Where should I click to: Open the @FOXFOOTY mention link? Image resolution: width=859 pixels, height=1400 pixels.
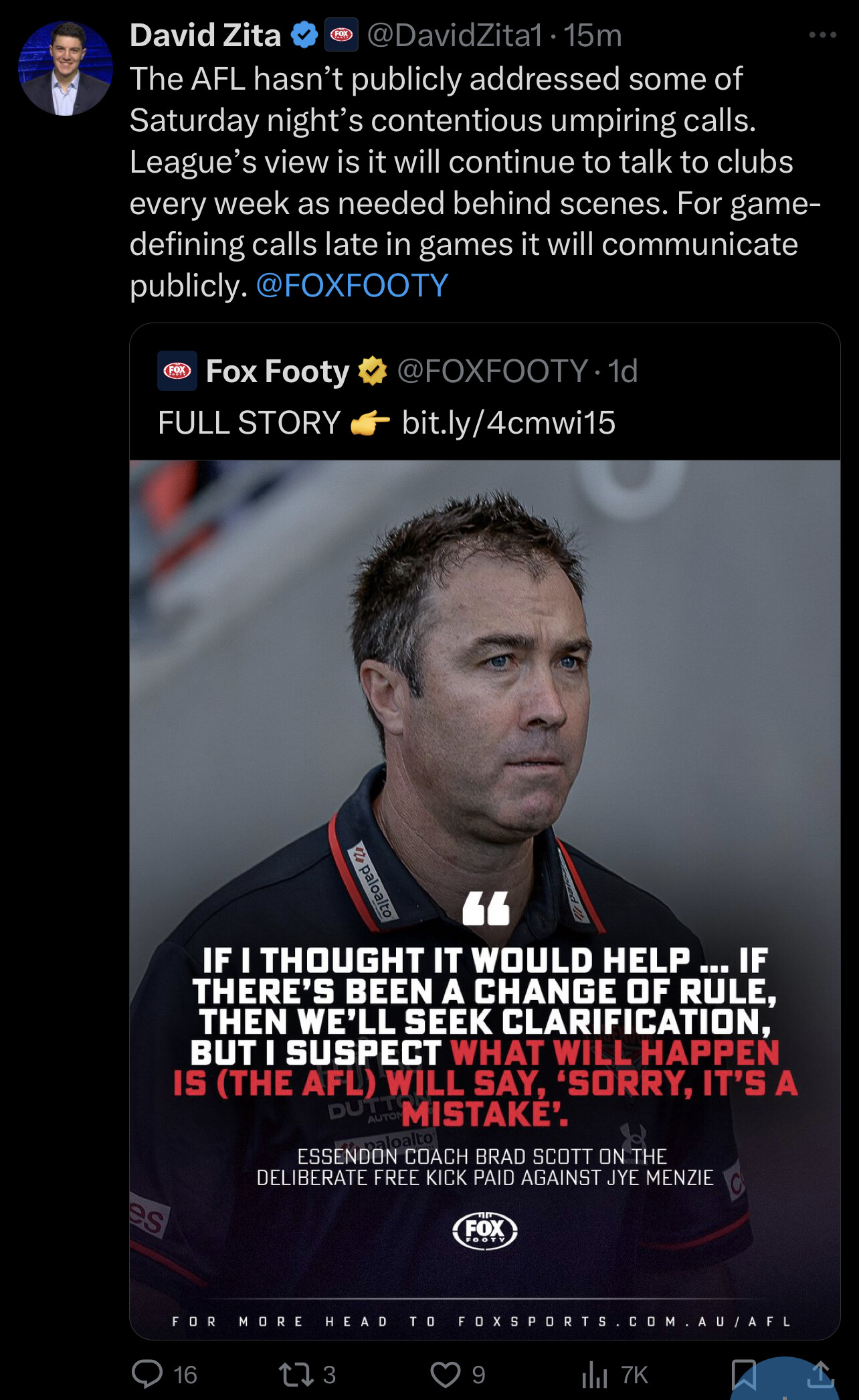coord(352,286)
